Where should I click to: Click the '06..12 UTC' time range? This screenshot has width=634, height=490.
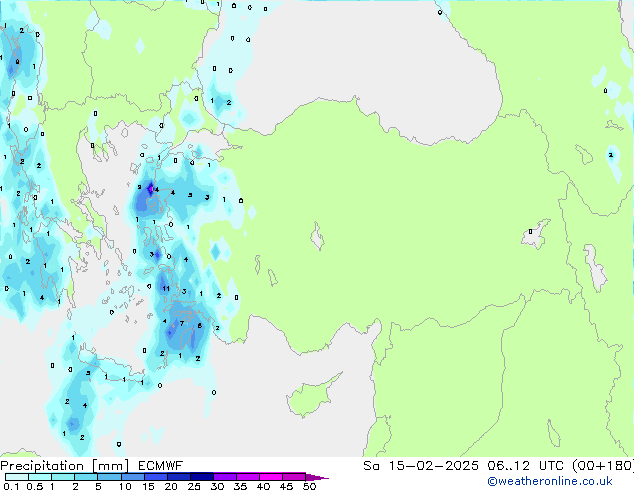coord(526,466)
